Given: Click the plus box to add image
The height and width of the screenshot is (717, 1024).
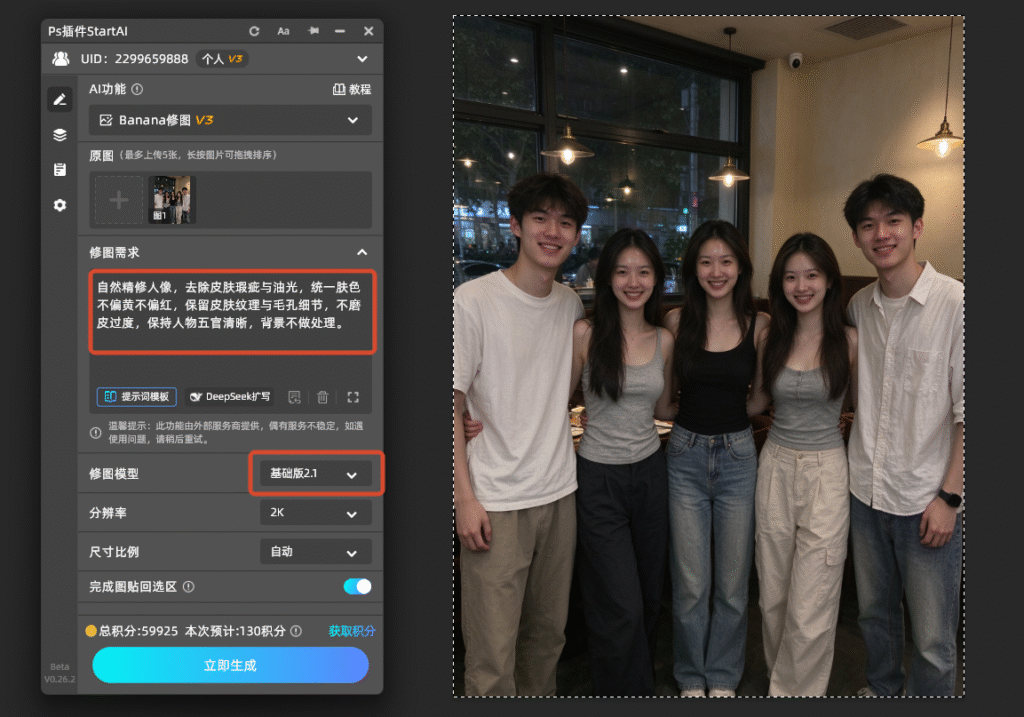Looking at the screenshot, I should click(119, 200).
